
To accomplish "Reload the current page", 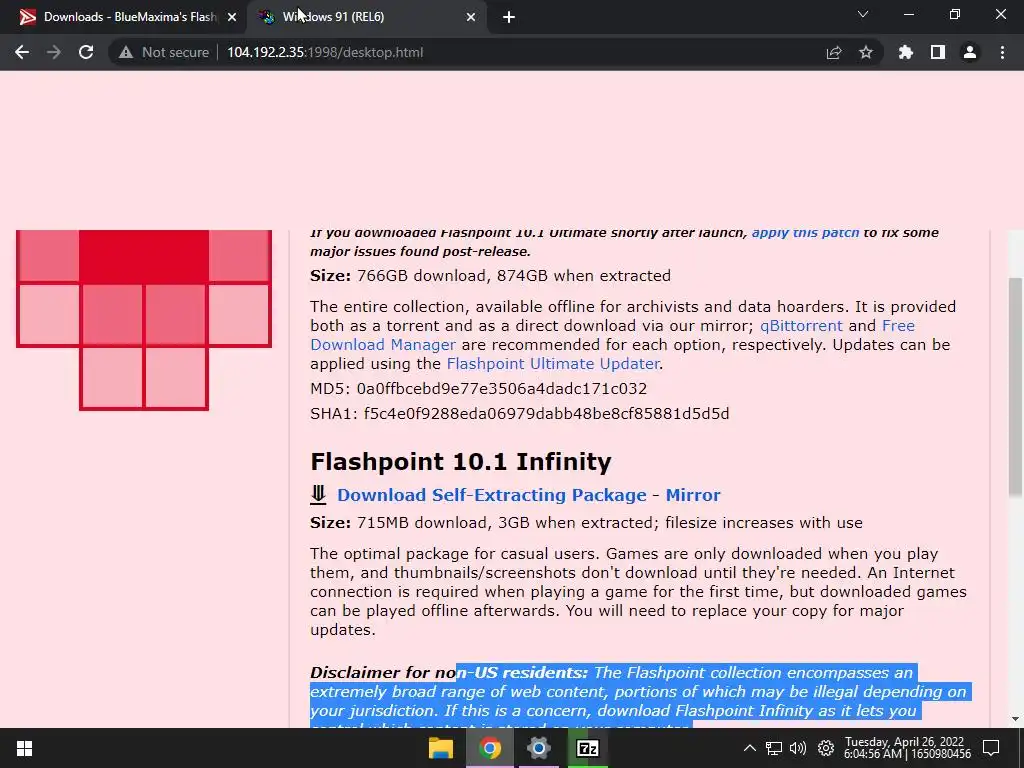I will 86,52.
